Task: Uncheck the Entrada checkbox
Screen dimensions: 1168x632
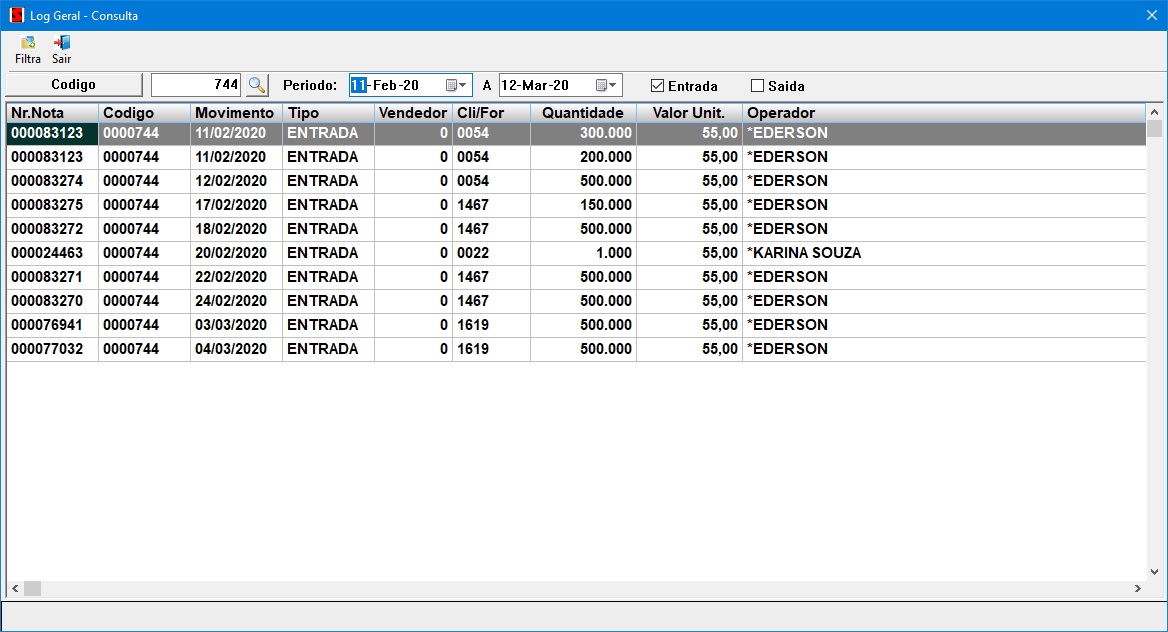Action: click(x=657, y=86)
